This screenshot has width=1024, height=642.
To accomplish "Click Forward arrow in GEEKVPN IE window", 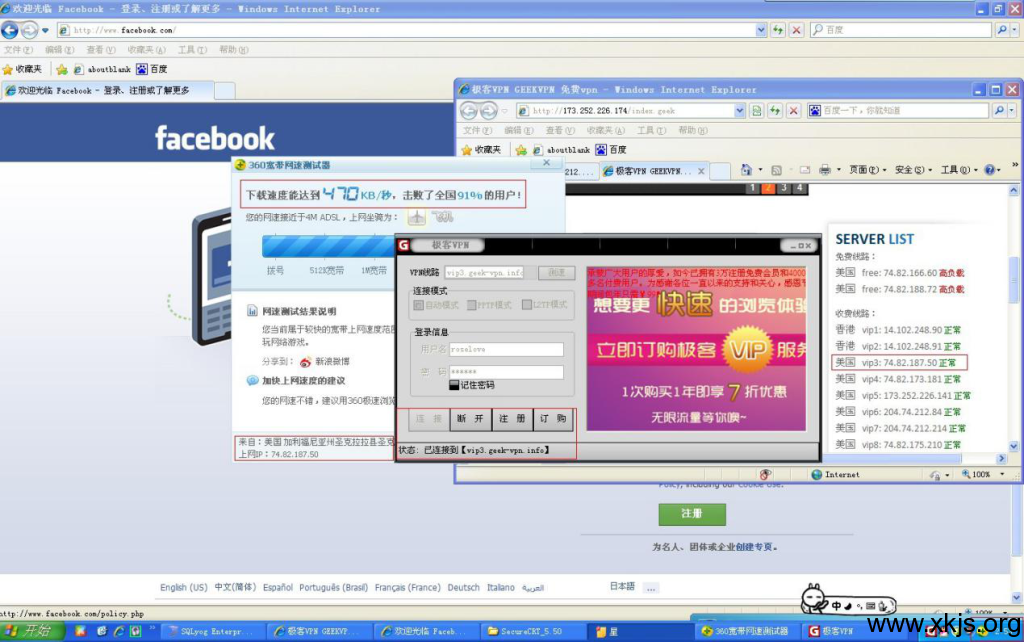I will pyautogui.click(x=488, y=111).
